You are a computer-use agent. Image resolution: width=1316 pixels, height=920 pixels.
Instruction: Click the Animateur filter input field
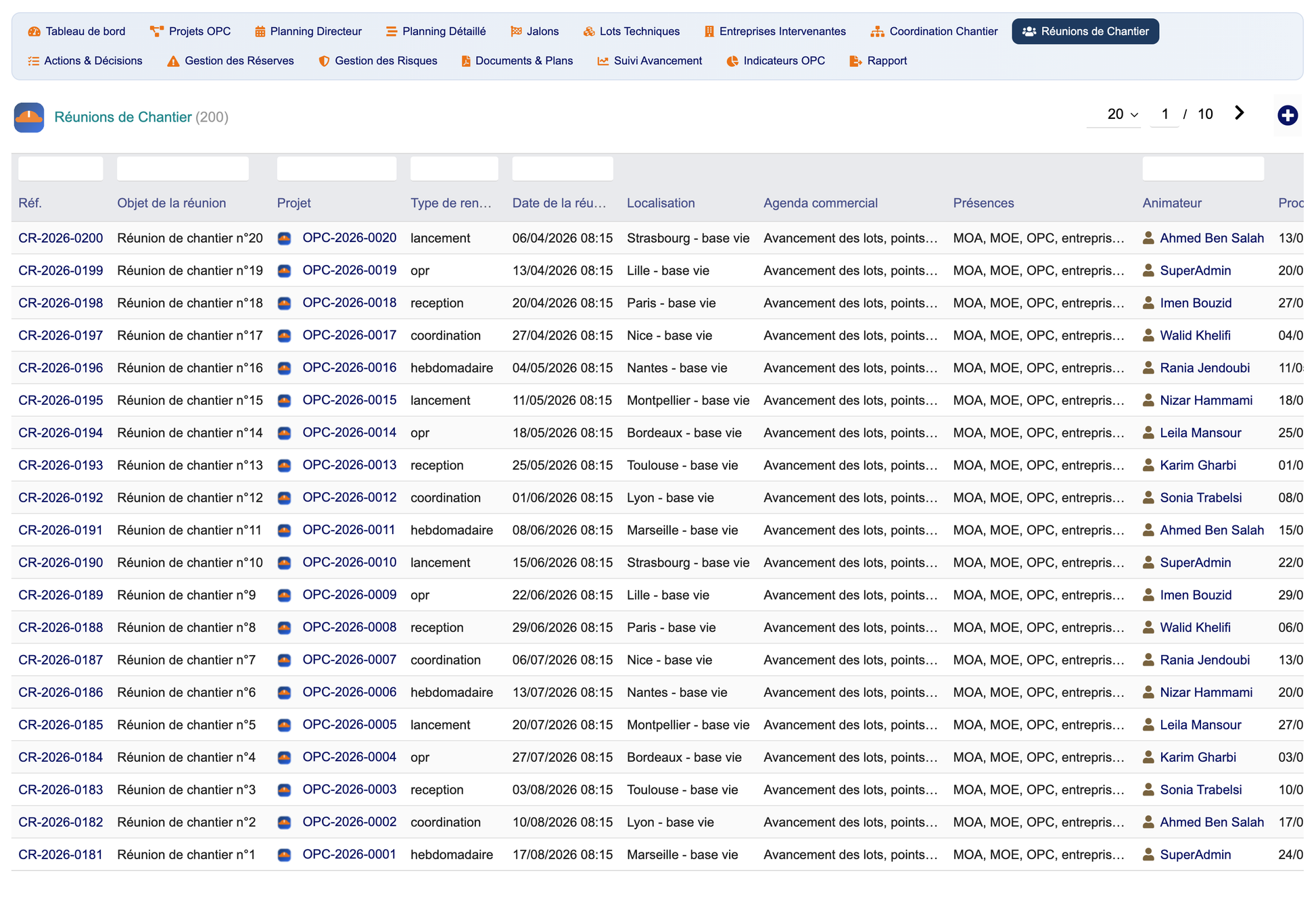tap(1203, 168)
